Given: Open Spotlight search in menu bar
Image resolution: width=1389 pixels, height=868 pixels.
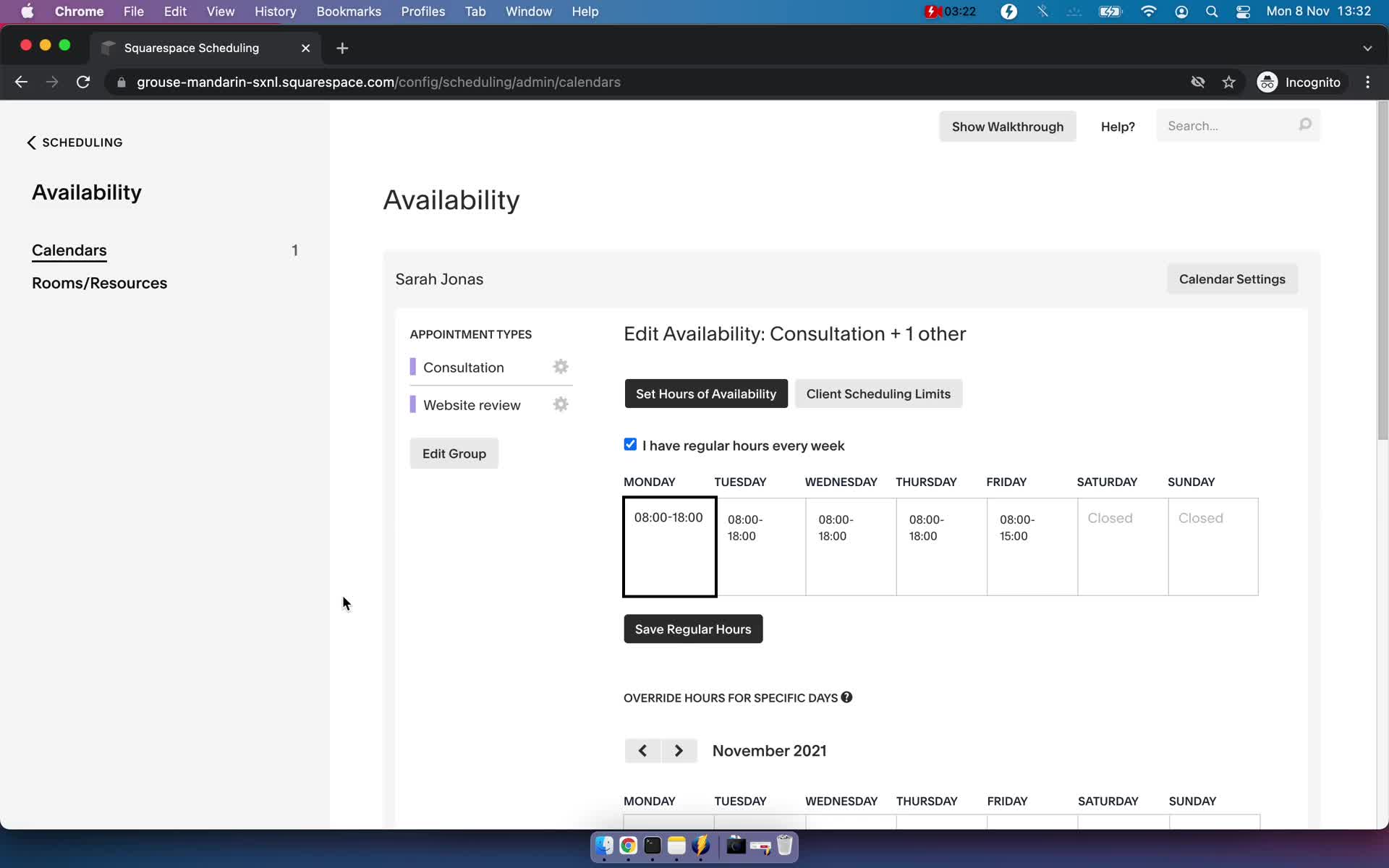Looking at the screenshot, I should point(1212,12).
